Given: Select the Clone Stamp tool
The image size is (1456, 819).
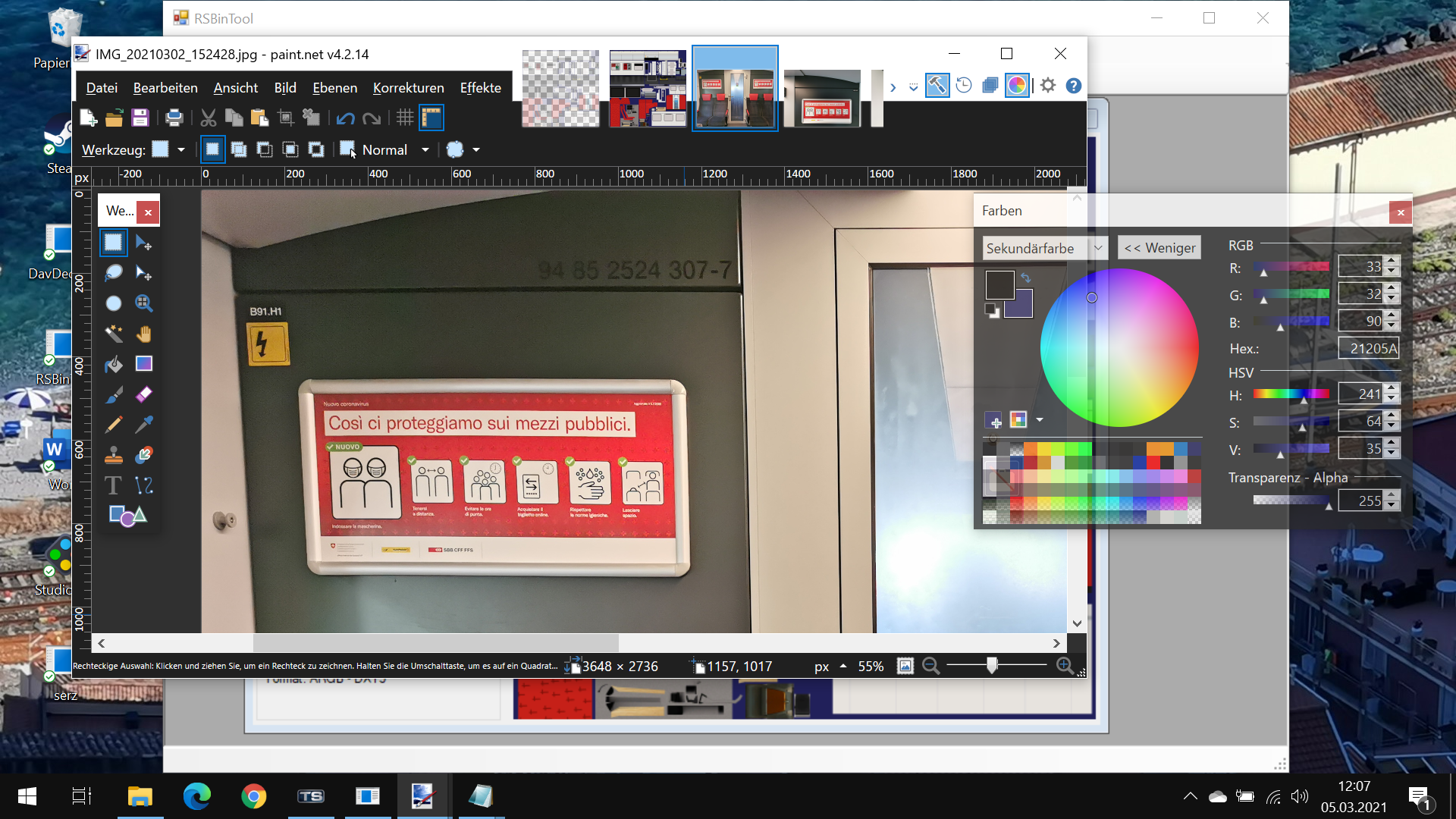Looking at the screenshot, I should pyautogui.click(x=114, y=455).
